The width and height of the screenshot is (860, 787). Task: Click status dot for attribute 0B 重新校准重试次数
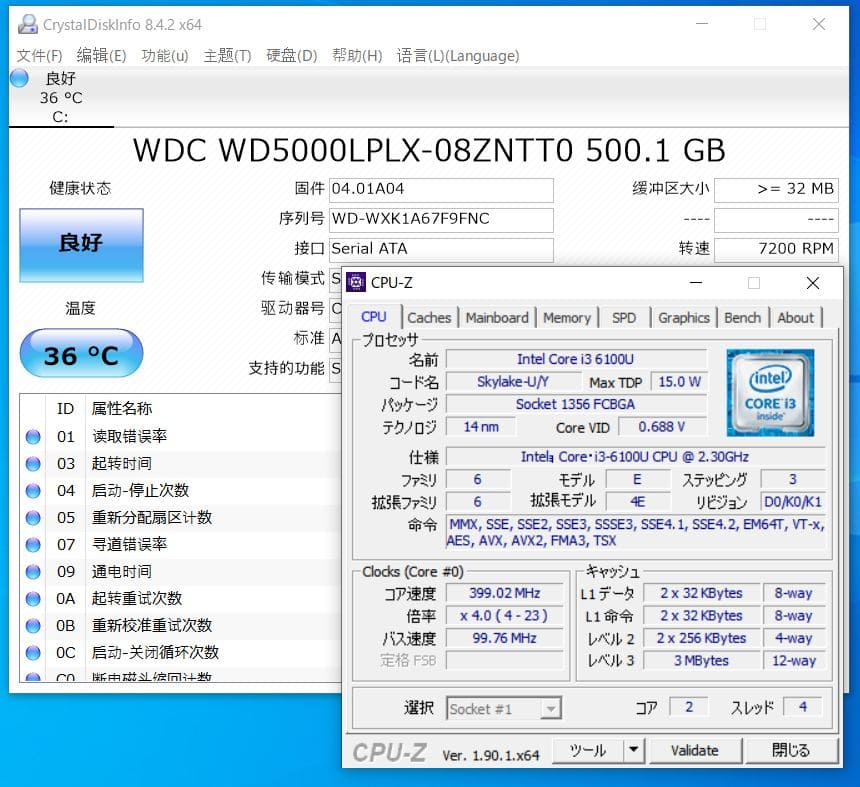[x=33, y=626]
